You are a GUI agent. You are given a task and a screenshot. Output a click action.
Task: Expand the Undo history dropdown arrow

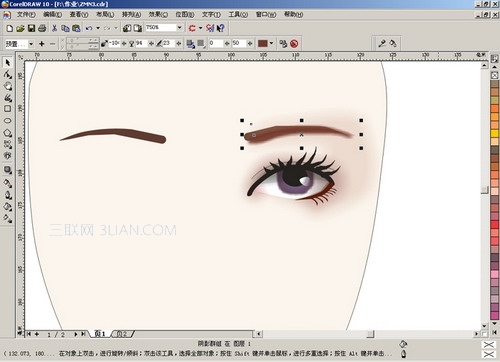pos(98,28)
